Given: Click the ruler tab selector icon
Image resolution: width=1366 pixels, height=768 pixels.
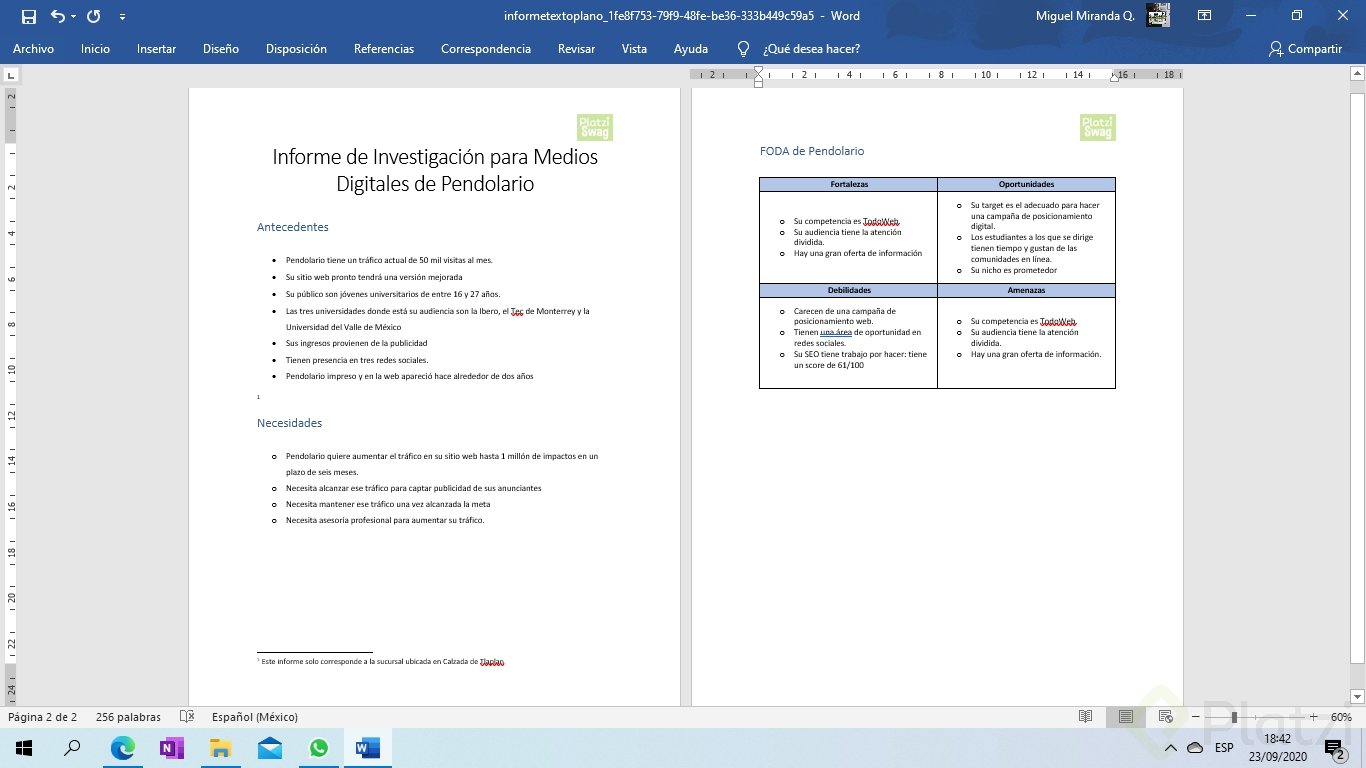Looking at the screenshot, I should pos(11,75).
